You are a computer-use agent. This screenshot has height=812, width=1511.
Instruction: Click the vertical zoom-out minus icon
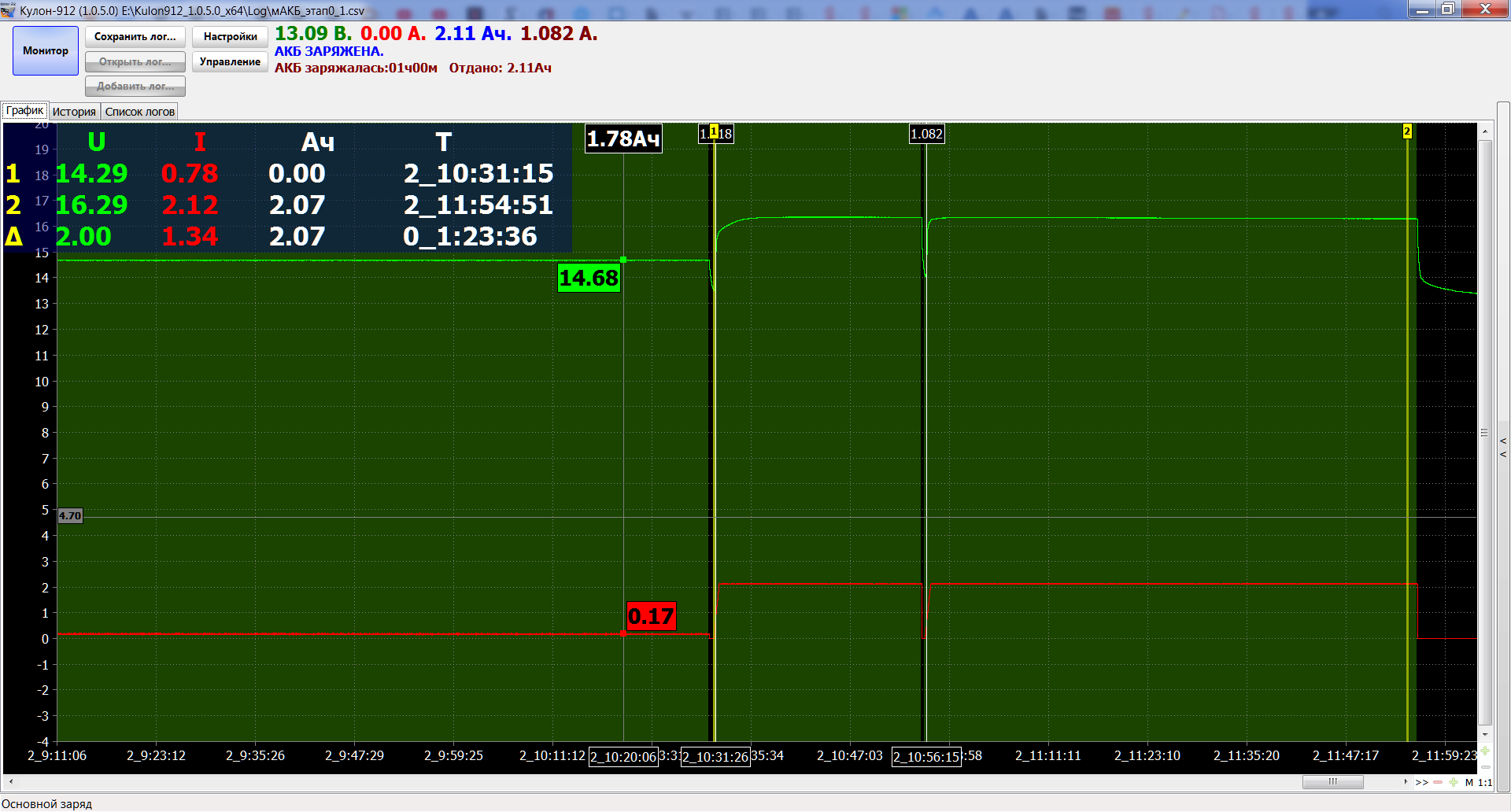pos(1485,766)
